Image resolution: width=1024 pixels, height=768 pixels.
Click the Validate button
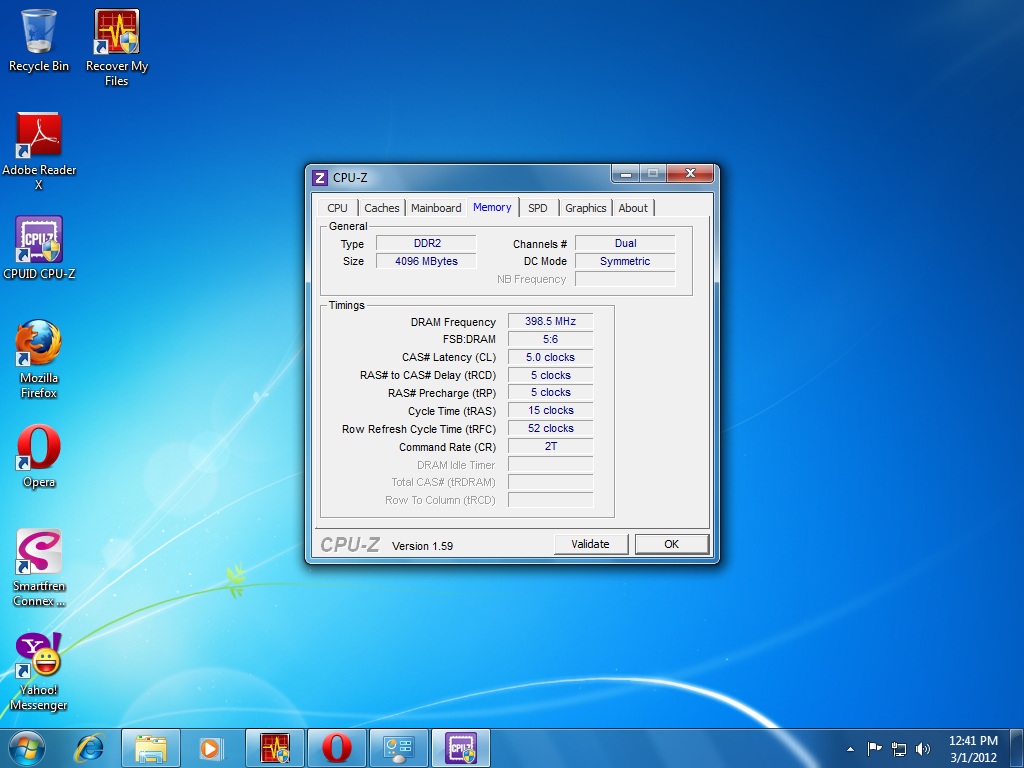click(x=591, y=544)
